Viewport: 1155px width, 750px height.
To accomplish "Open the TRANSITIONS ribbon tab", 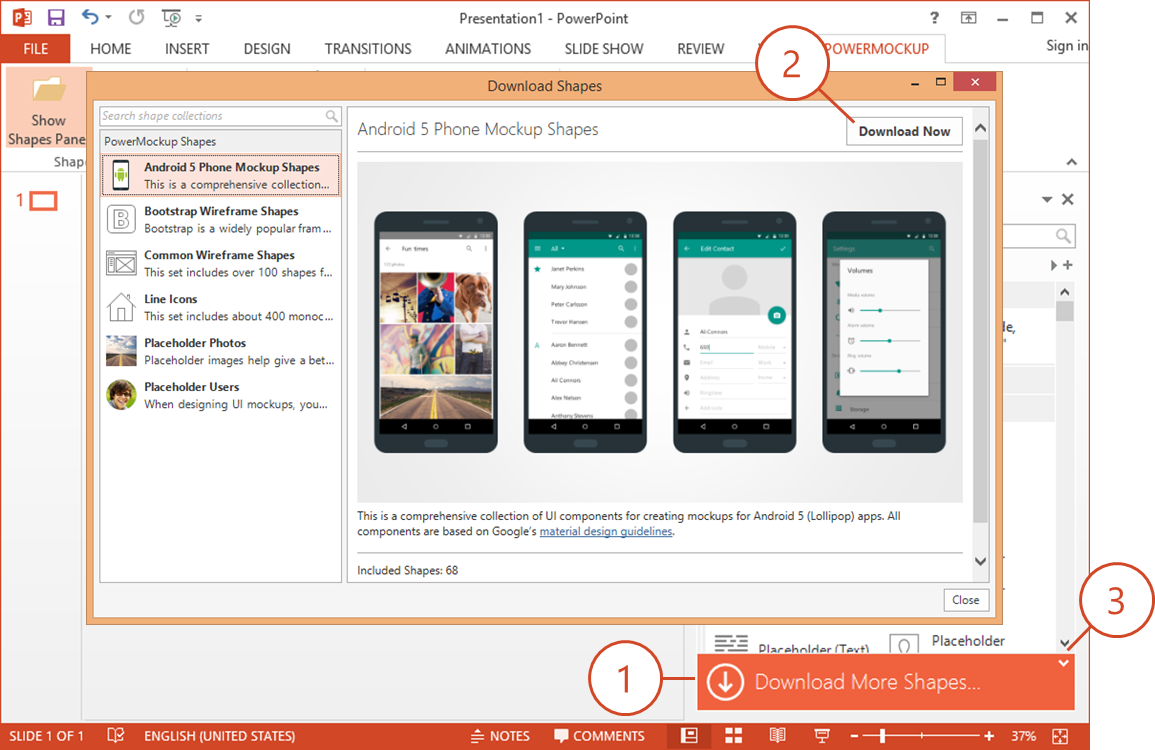I will coord(368,49).
